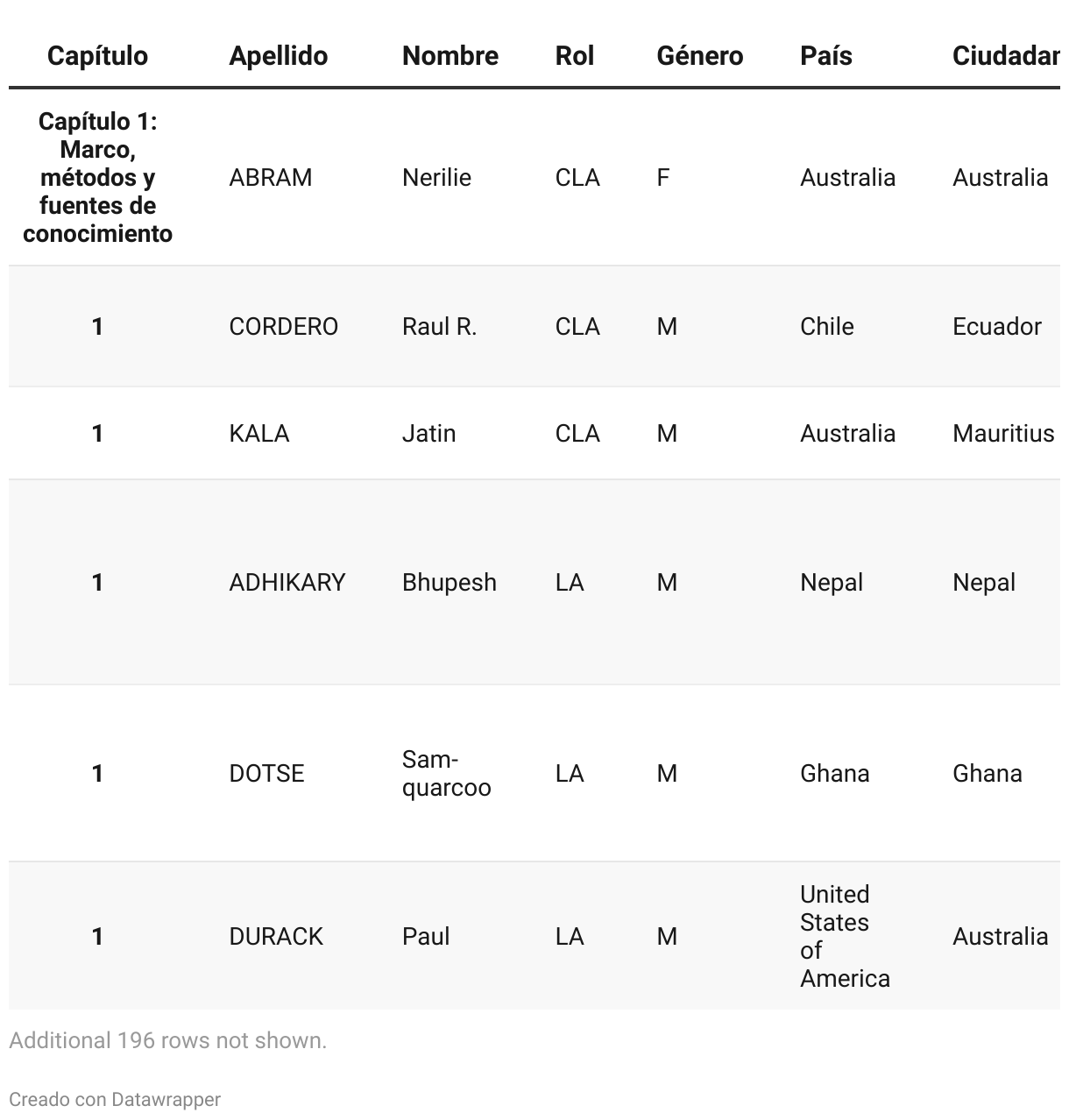Screen dimensions: 1069x1120
Task: Click the Género column header
Action: coord(699,56)
